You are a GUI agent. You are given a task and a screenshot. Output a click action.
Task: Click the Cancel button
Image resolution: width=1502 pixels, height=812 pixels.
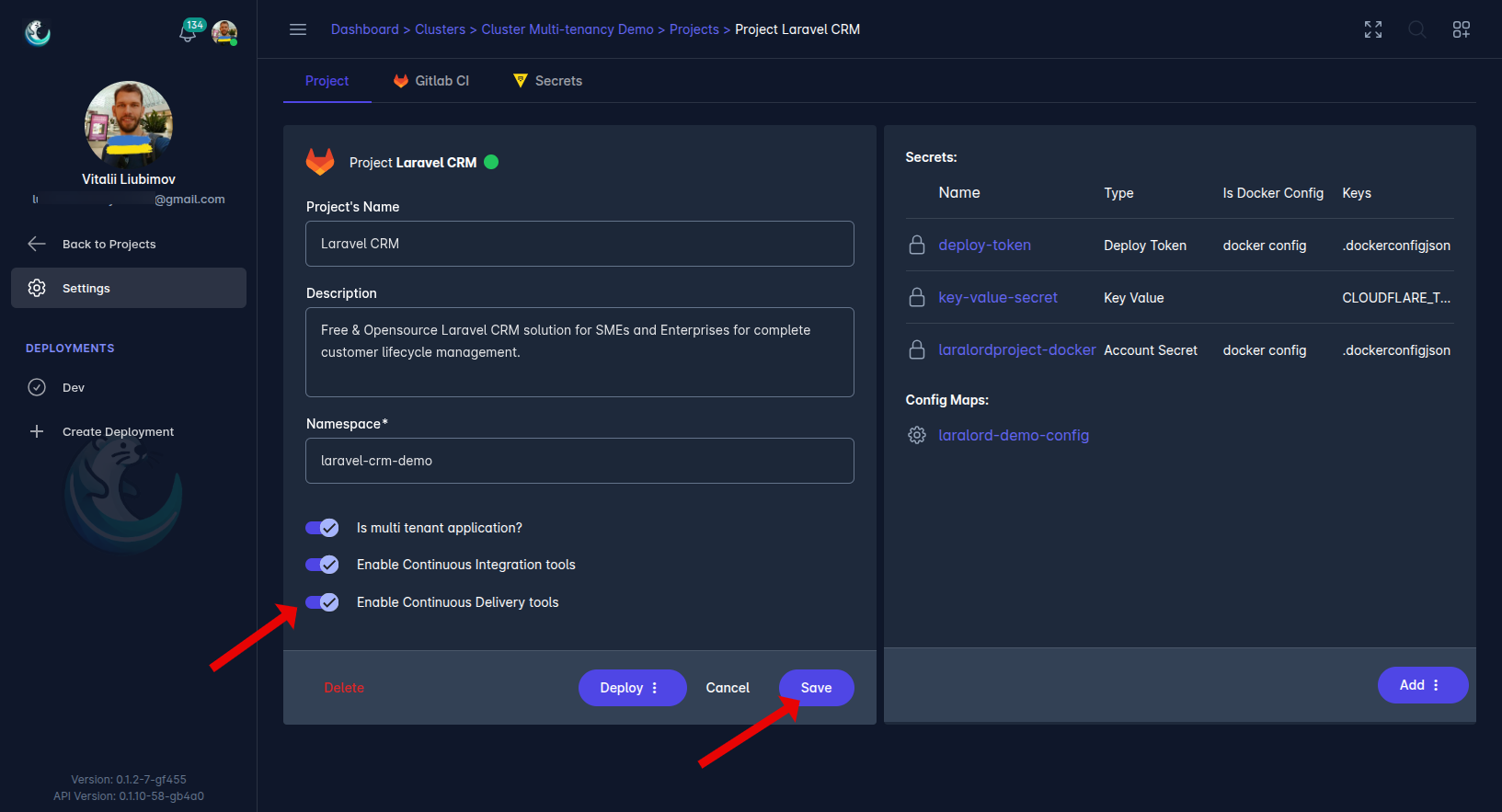coord(728,688)
